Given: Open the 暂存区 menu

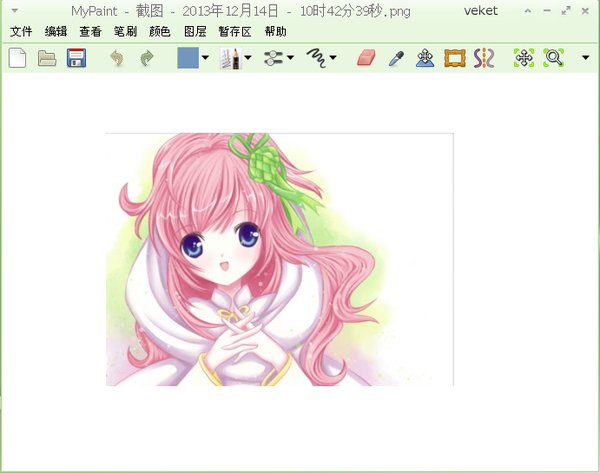Looking at the screenshot, I should [235, 31].
